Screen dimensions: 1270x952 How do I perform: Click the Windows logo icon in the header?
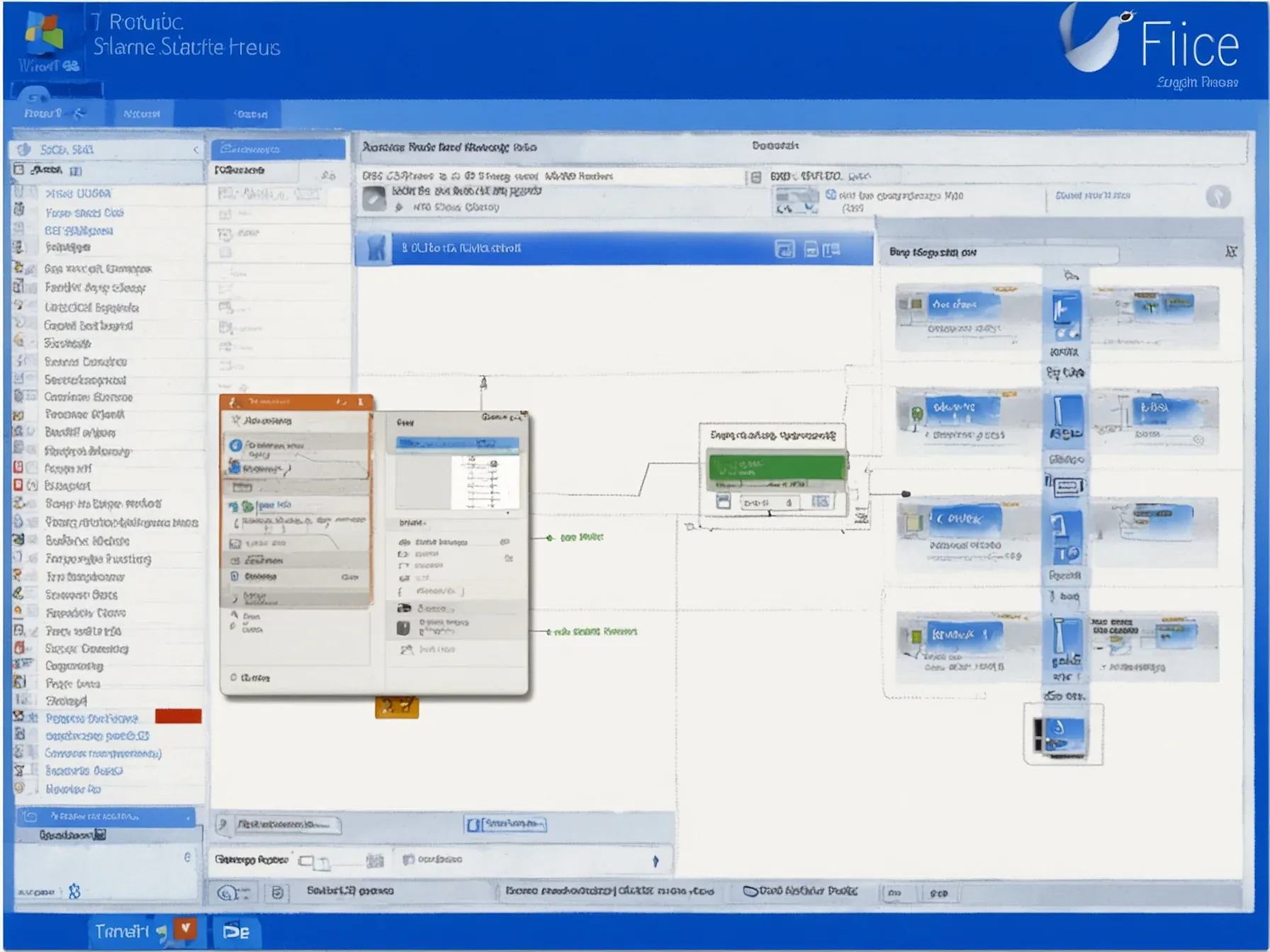click(44, 33)
